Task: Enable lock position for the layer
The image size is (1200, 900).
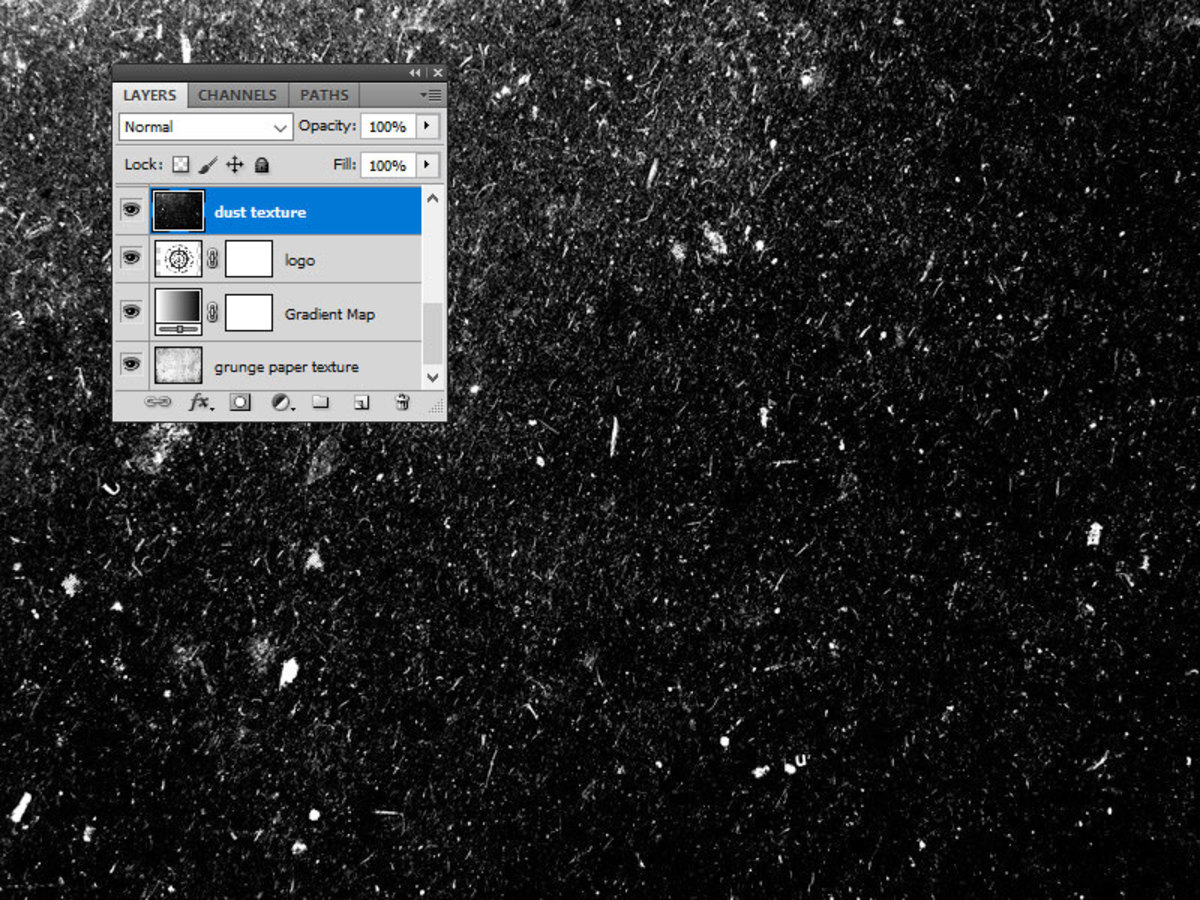Action: coord(234,164)
